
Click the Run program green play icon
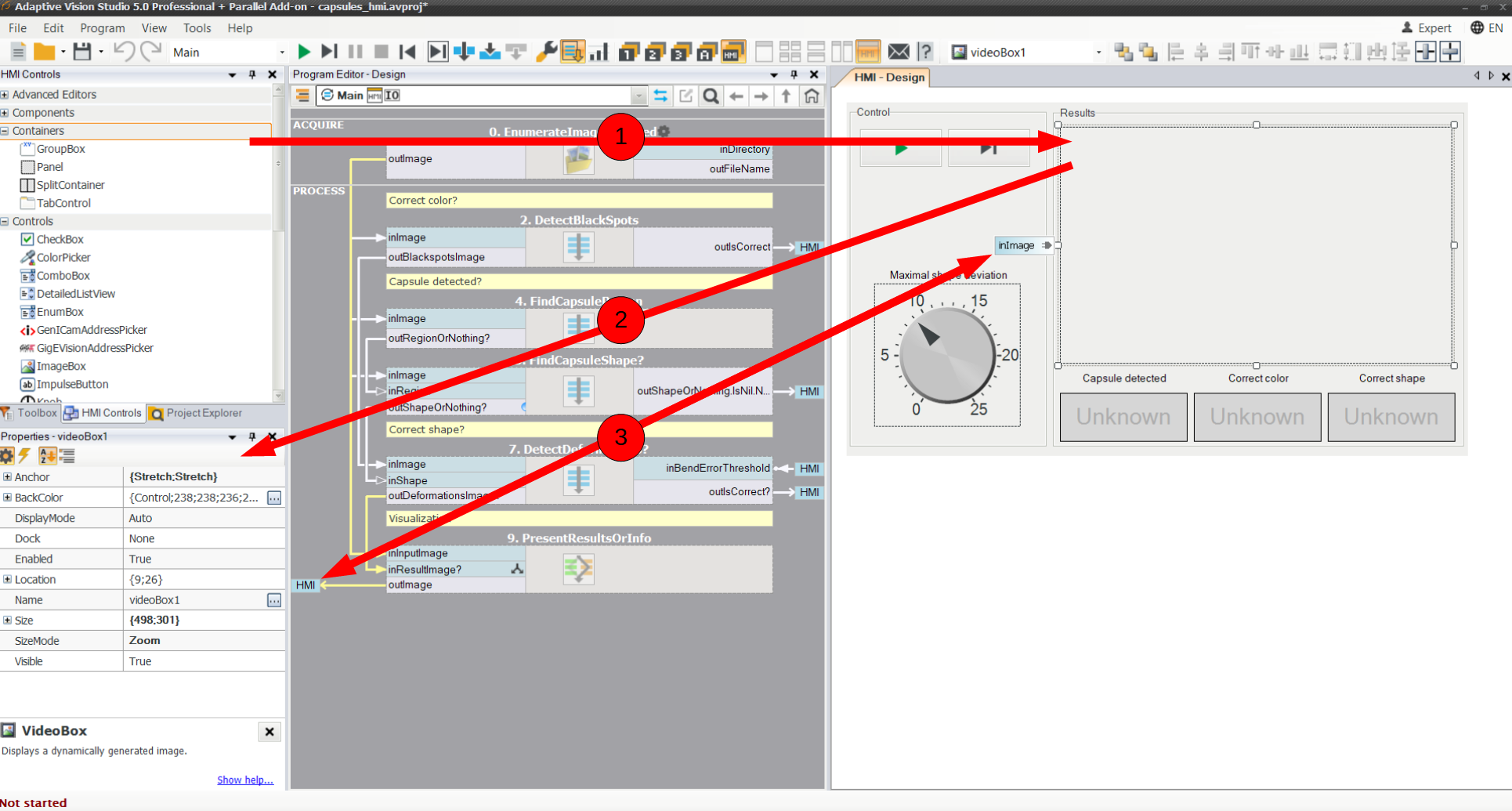(304, 52)
